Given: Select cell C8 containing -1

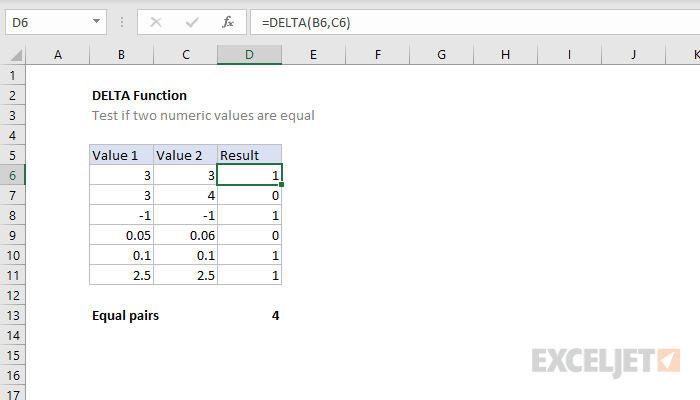Looking at the screenshot, I should coord(186,215).
